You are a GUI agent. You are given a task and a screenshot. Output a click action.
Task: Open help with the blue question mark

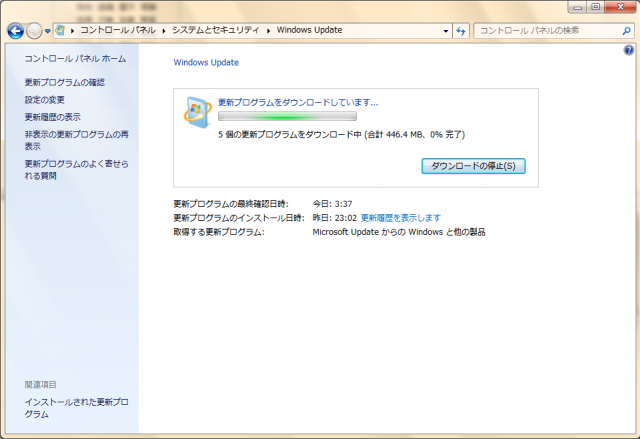pyautogui.click(x=629, y=50)
